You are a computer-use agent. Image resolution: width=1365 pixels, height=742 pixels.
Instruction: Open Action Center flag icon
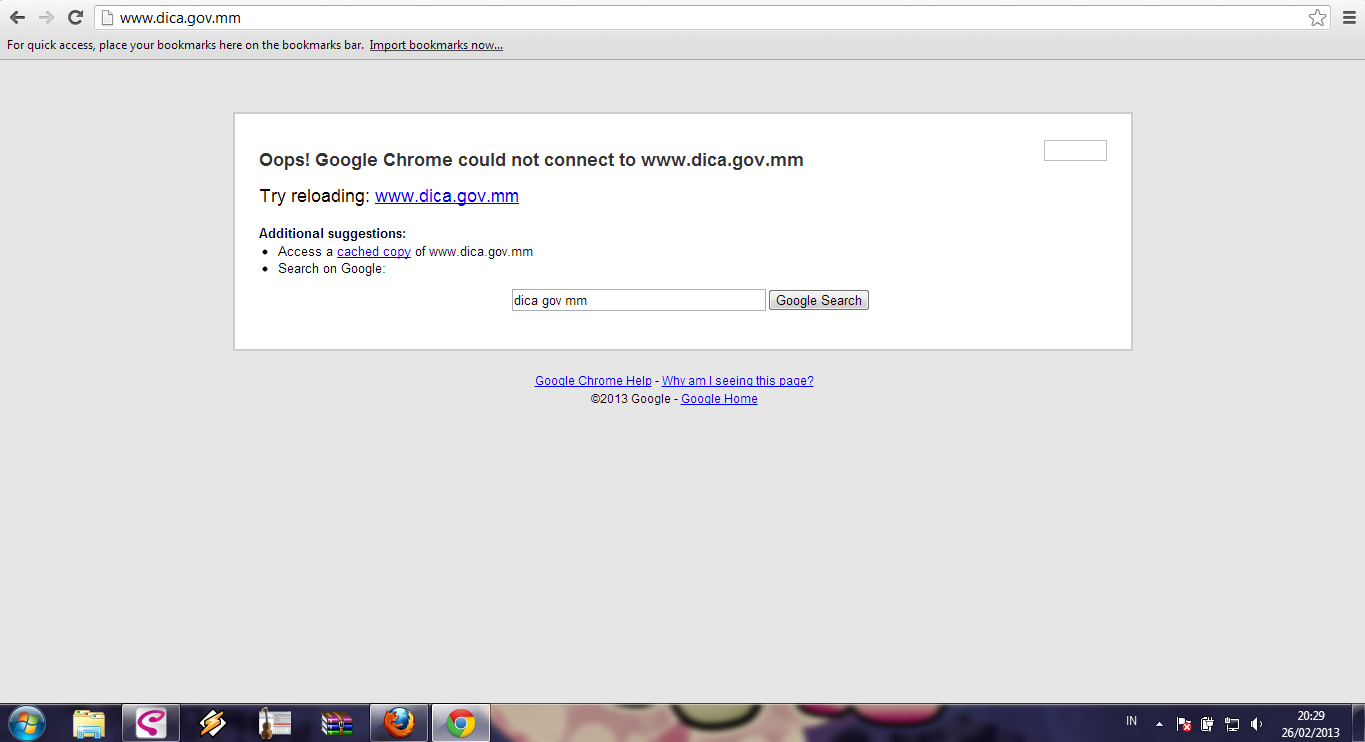(x=1183, y=723)
